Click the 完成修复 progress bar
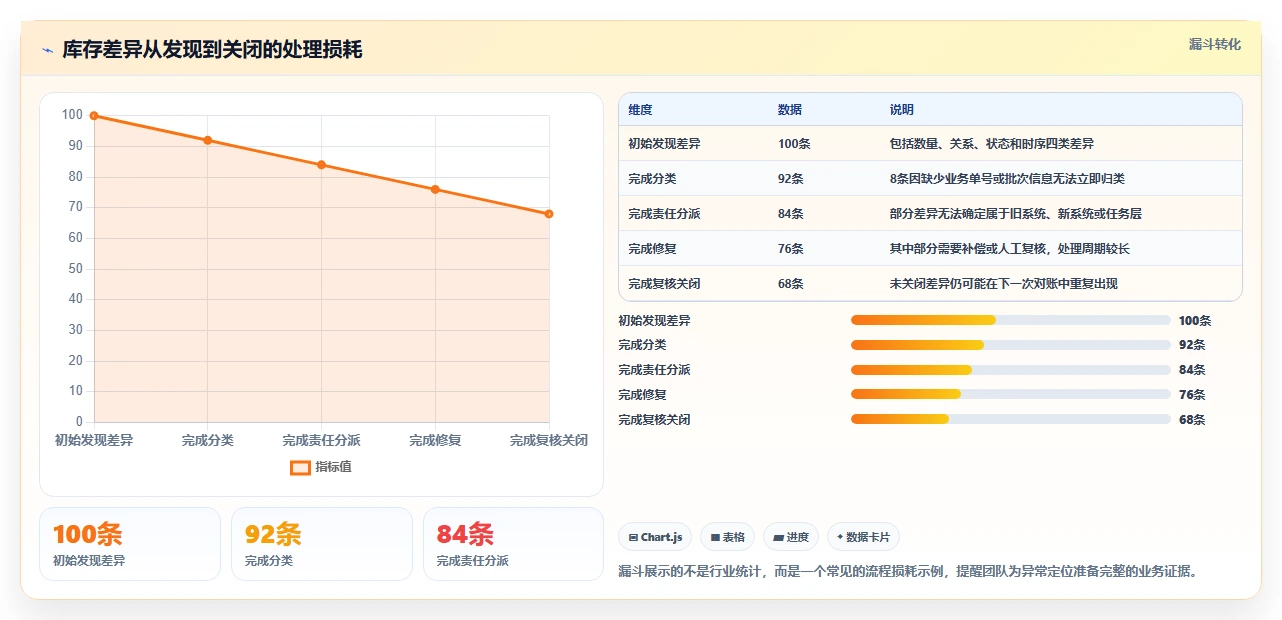This screenshot has height=620, width=1282. (1011, 395)
